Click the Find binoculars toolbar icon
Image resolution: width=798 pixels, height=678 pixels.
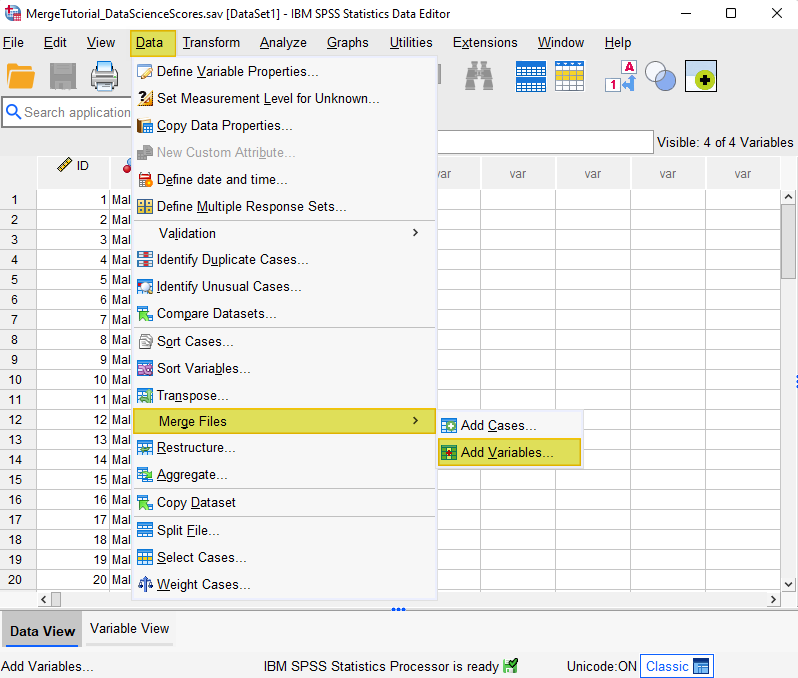(x=479, y=76)
